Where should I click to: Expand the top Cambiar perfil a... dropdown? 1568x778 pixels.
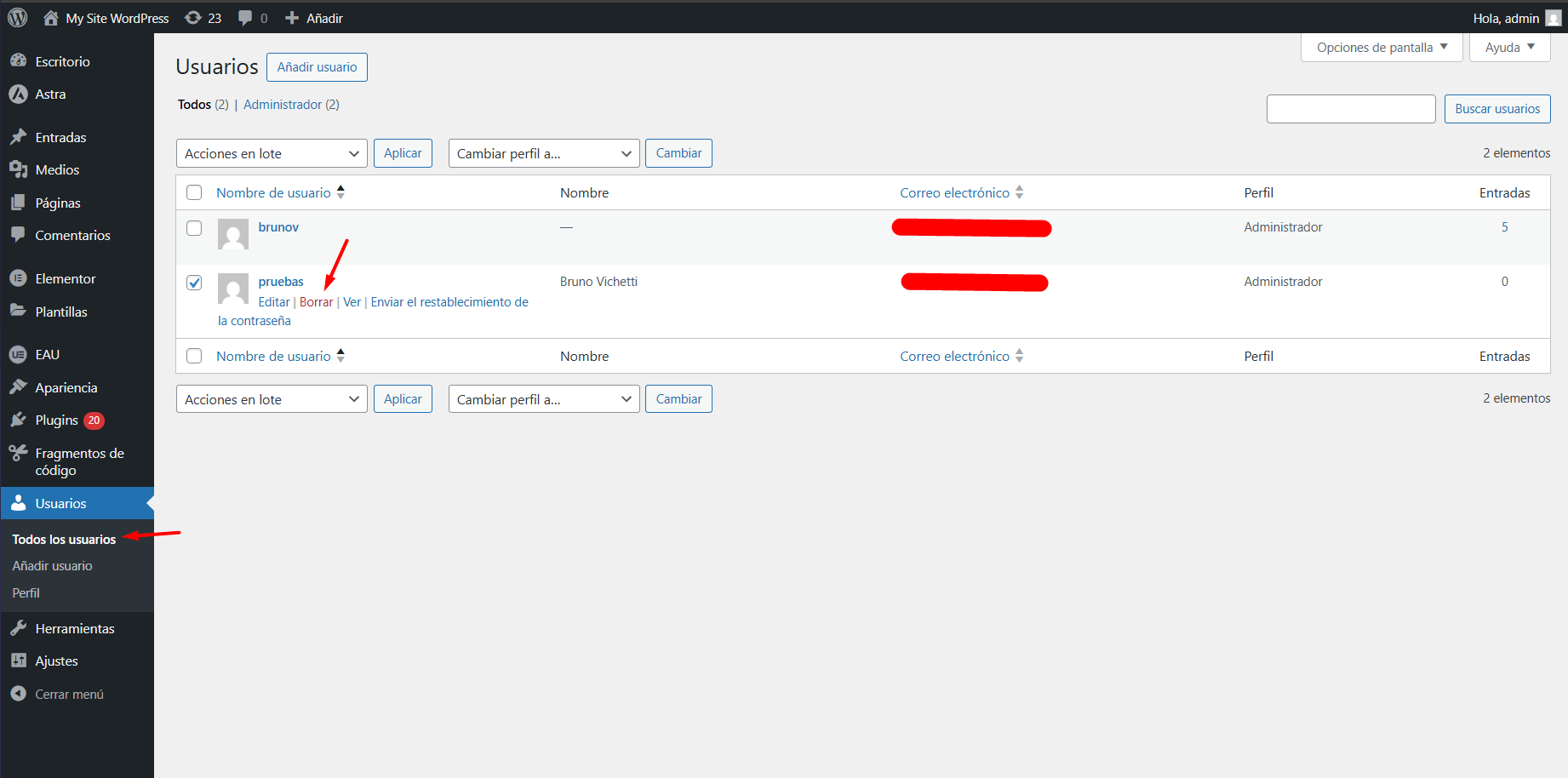coord(544,153)
